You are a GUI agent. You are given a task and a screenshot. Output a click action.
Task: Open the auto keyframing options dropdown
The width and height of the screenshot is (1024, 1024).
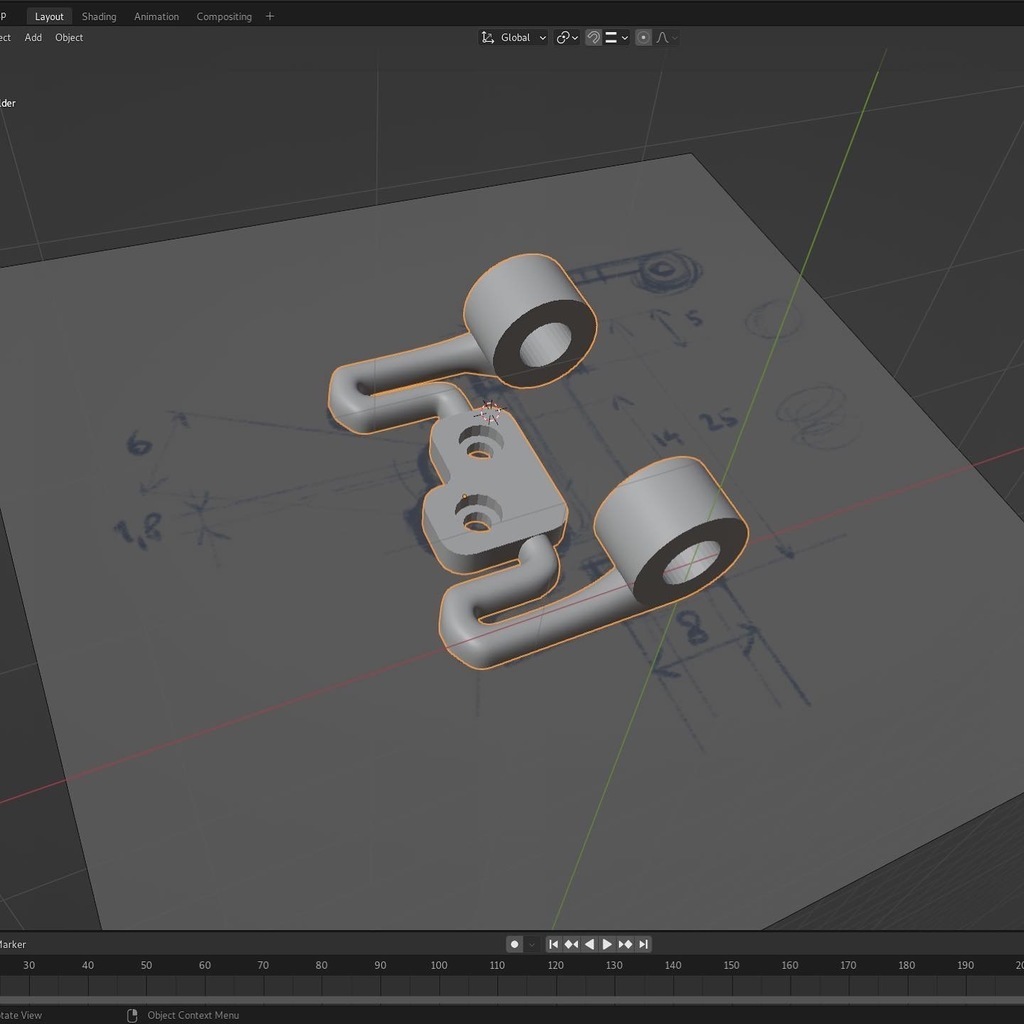[x=532, y=944]
